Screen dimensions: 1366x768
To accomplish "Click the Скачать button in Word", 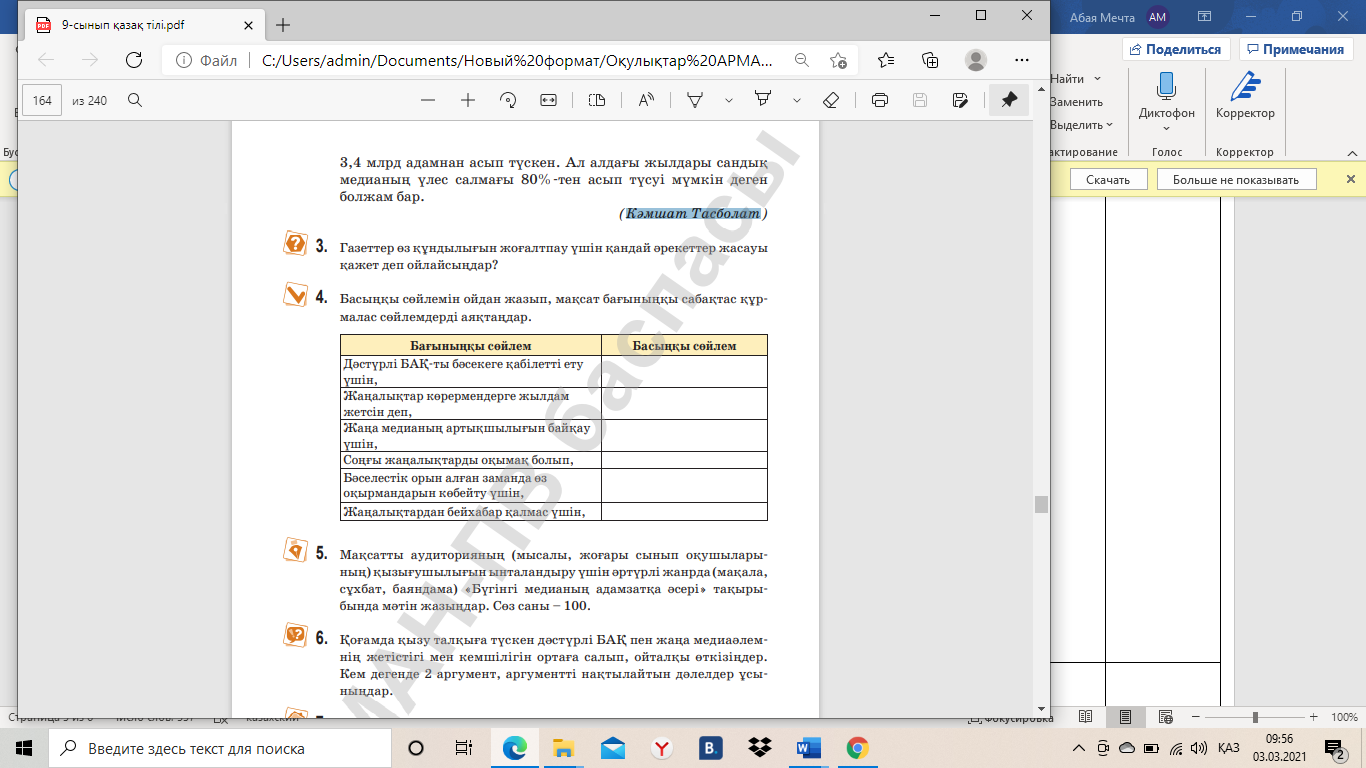I will pos(1107,180).
